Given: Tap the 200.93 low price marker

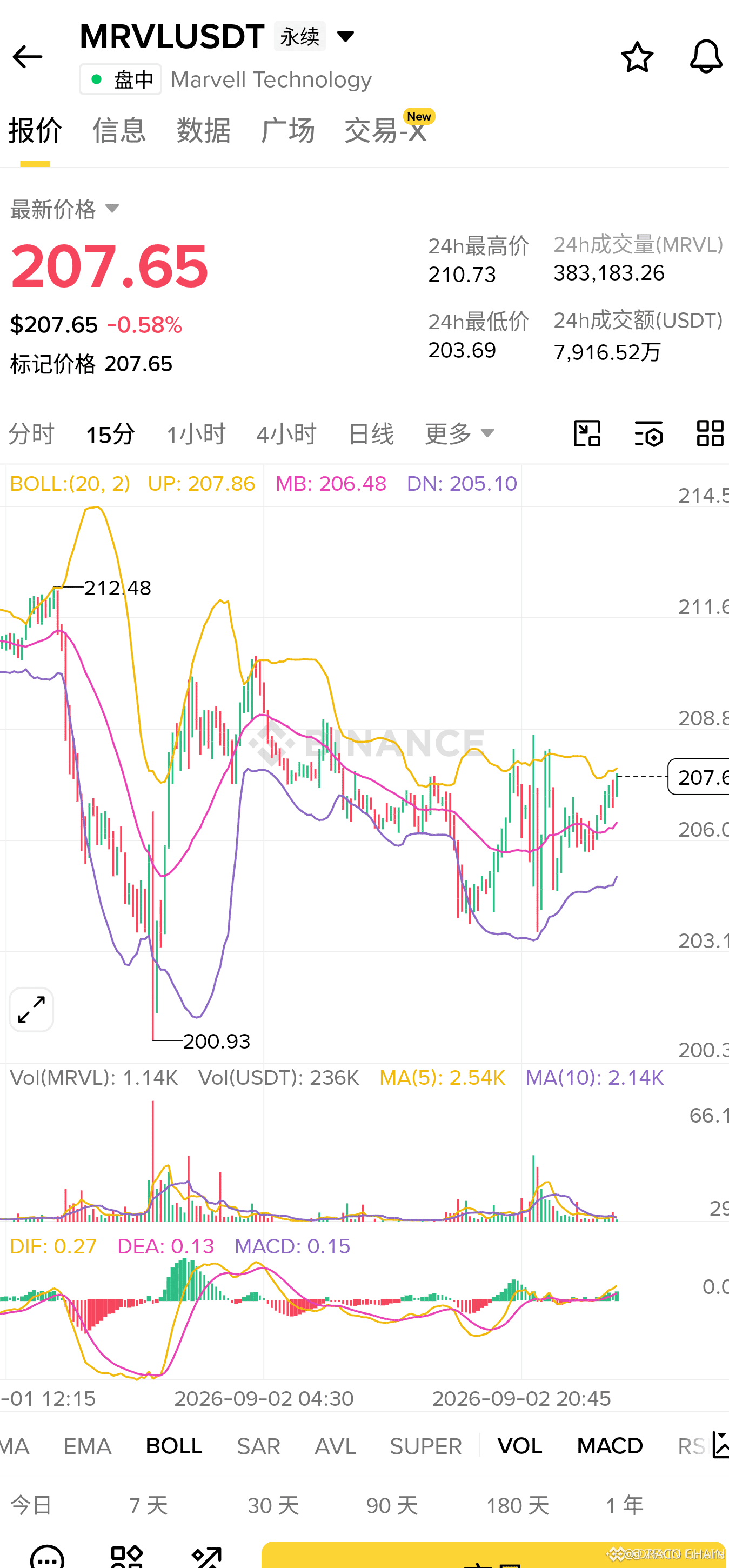Looking at the screenshot, I should 217,1041.
